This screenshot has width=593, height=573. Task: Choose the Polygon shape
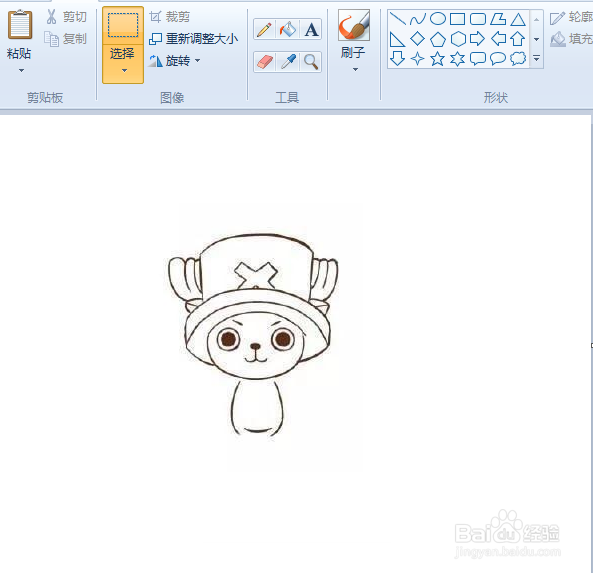(x=498, y=19)
